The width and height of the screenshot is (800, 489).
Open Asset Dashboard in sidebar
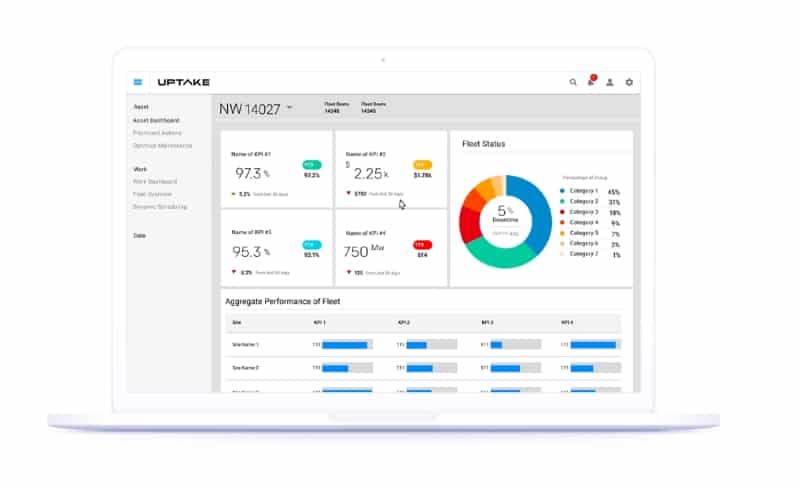coord(156,120)
